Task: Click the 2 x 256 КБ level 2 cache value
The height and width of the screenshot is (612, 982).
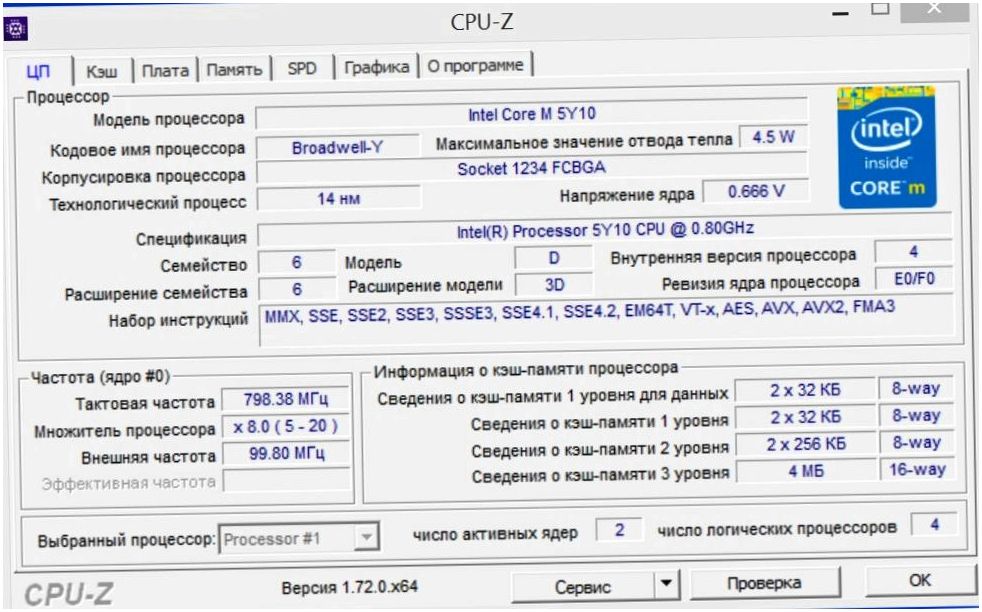Action: 806,444
